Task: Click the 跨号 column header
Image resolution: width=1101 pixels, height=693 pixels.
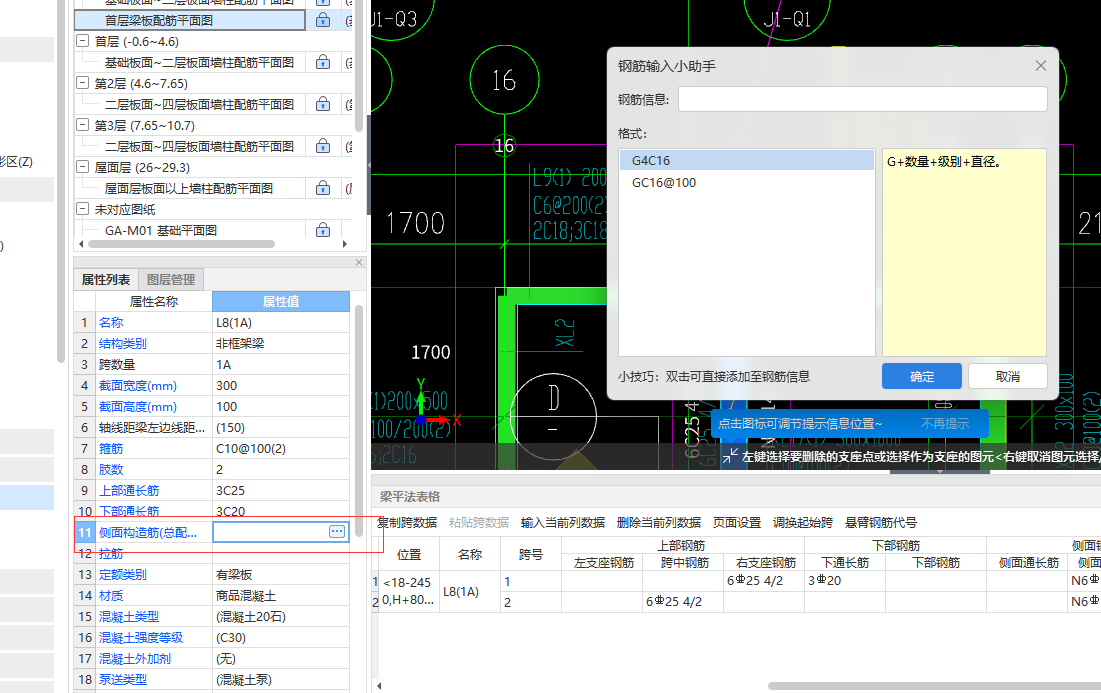Action: click(530, 554)
